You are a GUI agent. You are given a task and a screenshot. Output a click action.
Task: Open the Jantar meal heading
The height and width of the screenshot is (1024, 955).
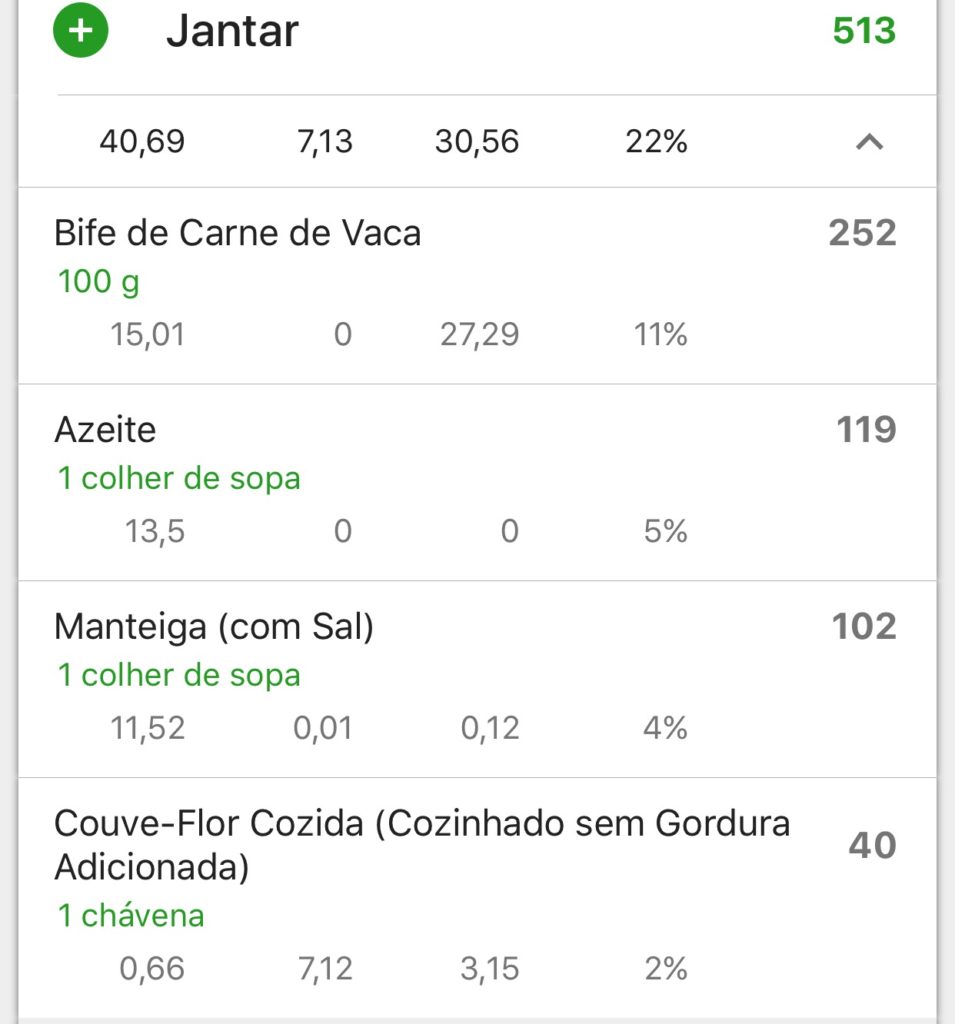tap(233, 31)
